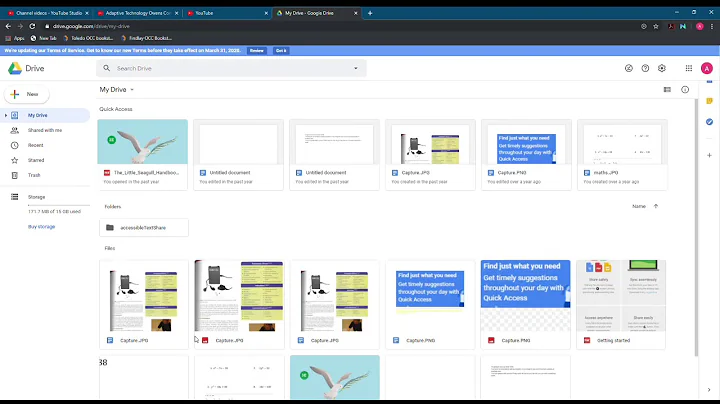
Task: Open Storage section in sidebar
Action: pyautogui.click(x=45, y=197)
